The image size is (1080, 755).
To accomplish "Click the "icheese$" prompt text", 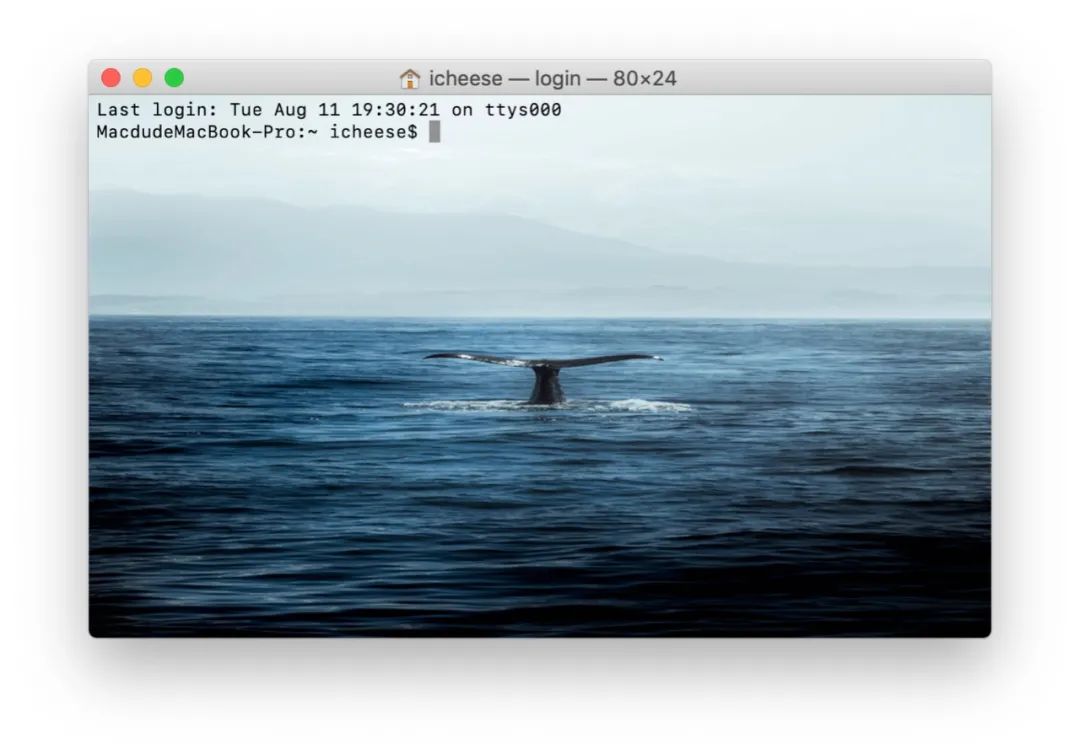I will tap(373, 132).
